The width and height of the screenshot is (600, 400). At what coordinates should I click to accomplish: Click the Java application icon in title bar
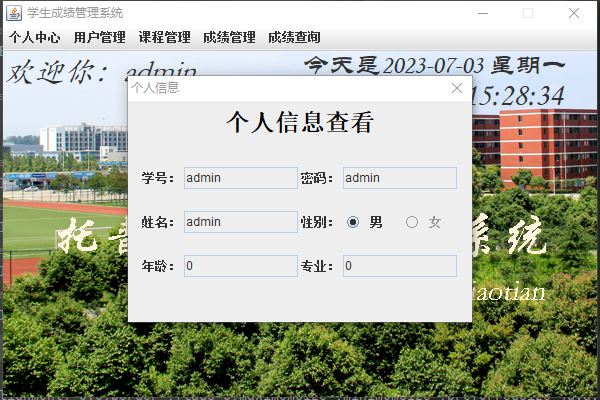[x=14, y=13]
